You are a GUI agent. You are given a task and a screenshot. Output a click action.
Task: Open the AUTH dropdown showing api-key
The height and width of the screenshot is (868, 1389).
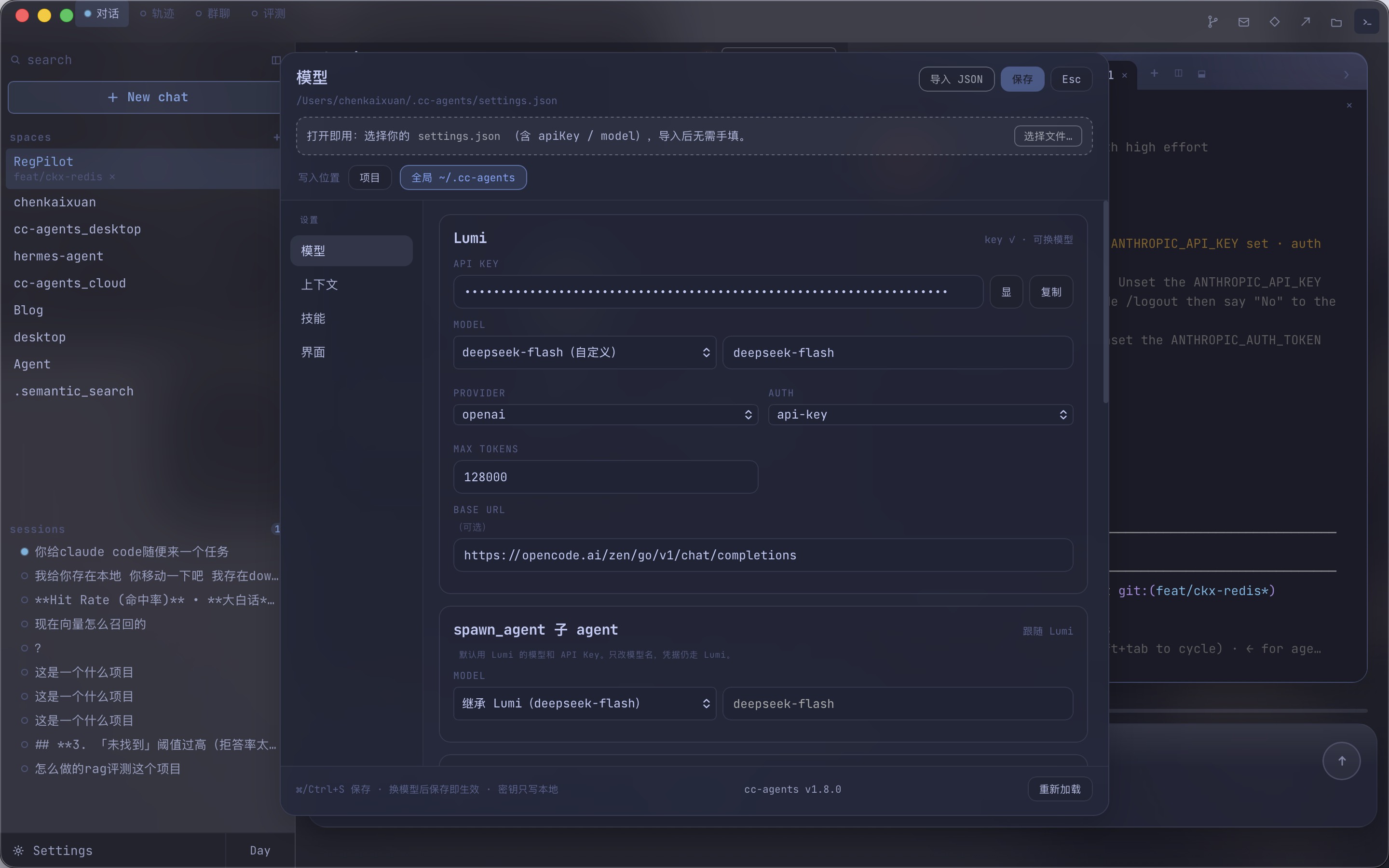[921, 415]
